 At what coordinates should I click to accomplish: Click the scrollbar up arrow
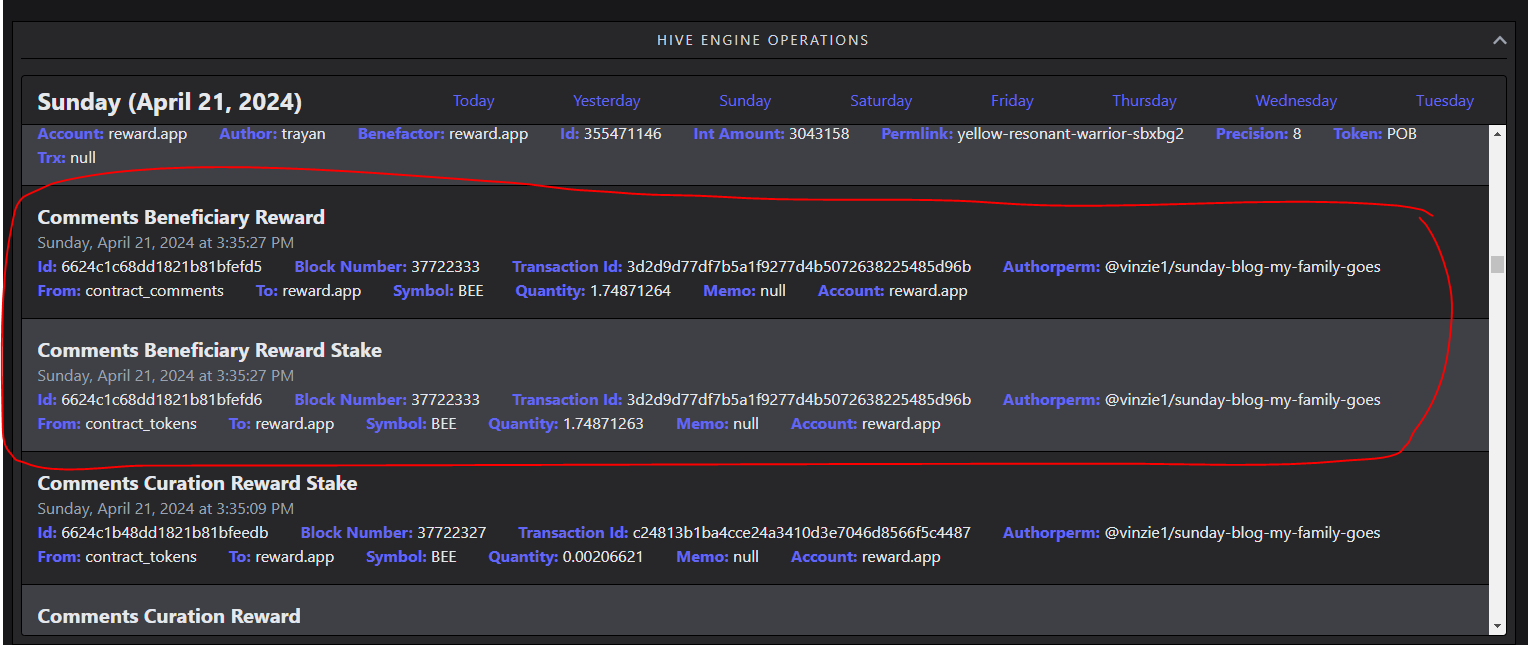(x=1497, y=133)
